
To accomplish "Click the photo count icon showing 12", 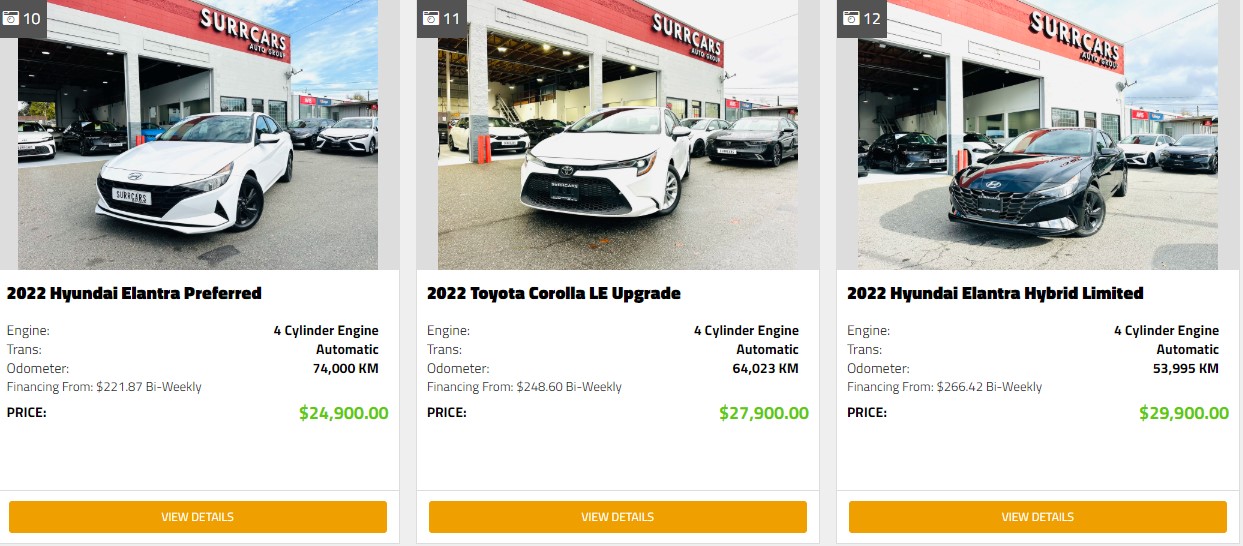I will (861, 18).
